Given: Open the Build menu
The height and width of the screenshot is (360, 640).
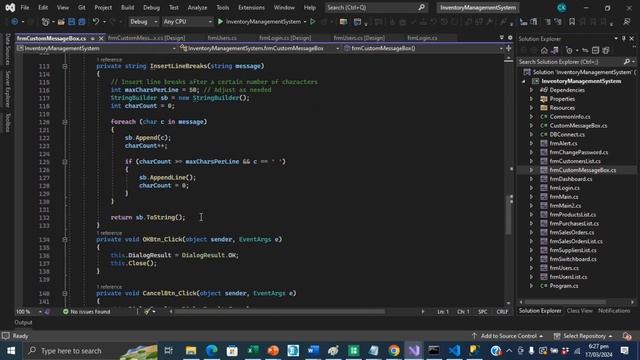Looking at the screenshot, I should coord(127,7).
